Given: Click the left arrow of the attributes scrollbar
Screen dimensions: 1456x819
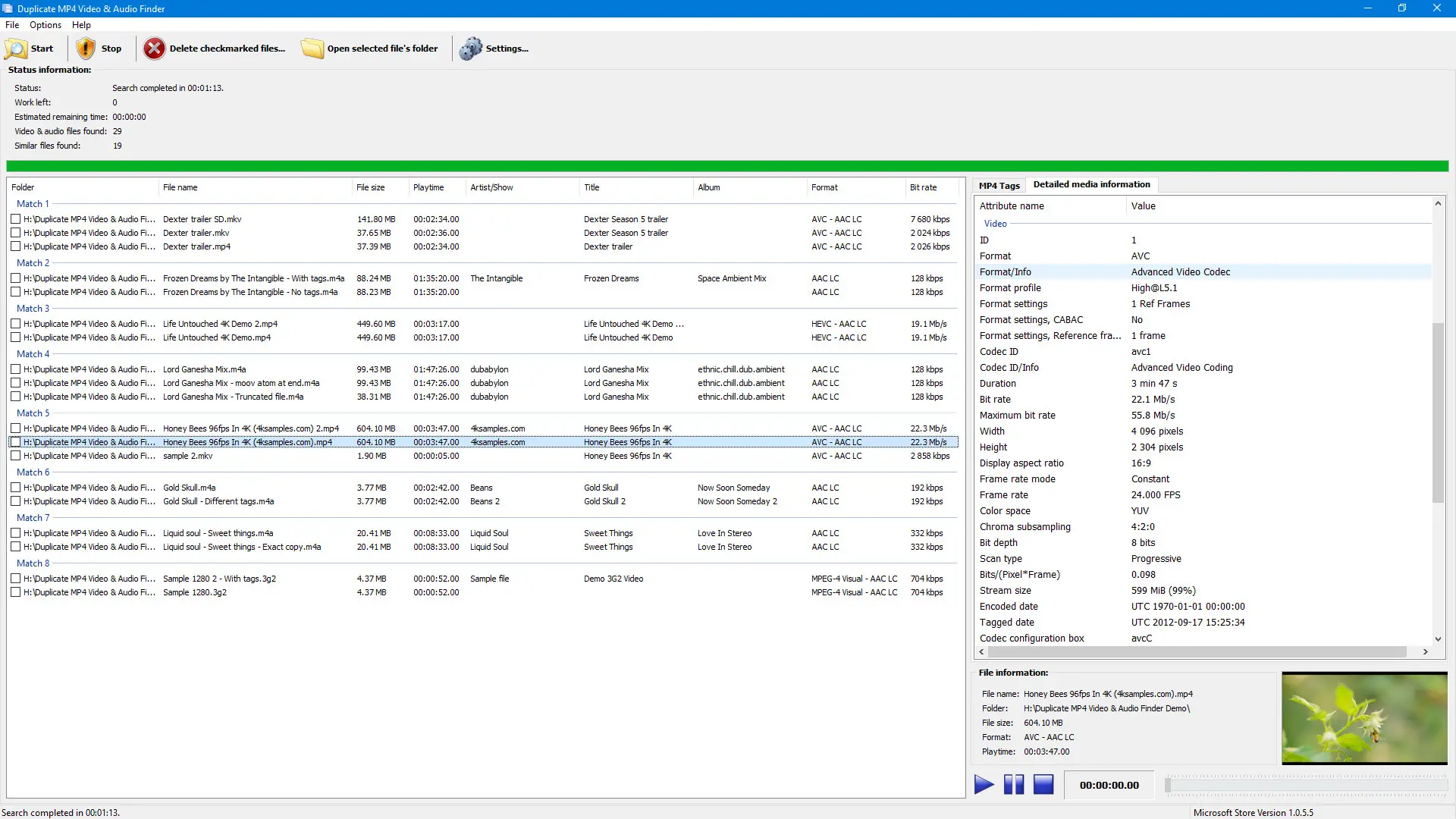Looking at the screenshot, I should 982,652.
